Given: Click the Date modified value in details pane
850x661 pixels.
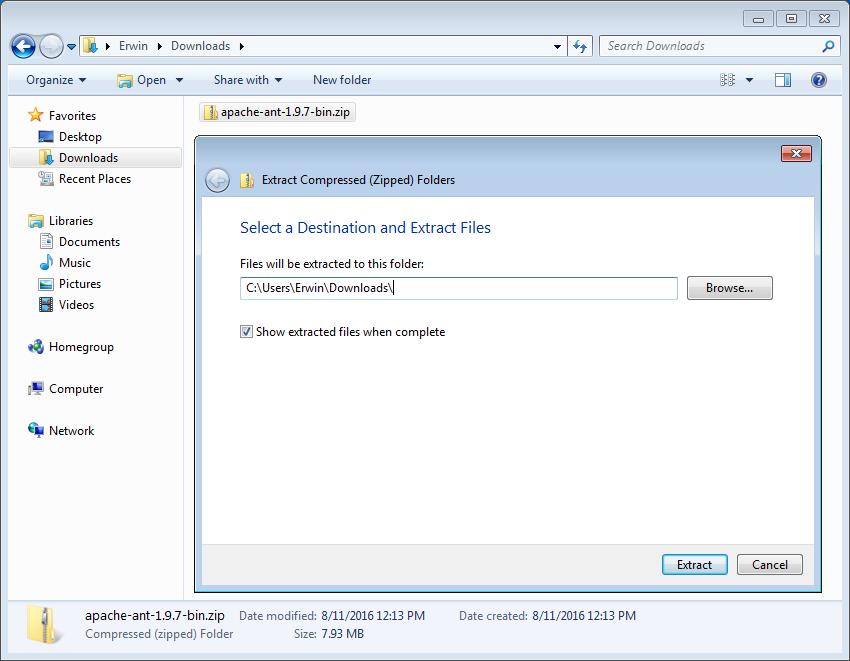Looking at the screenshot, I should click(373, 616).
